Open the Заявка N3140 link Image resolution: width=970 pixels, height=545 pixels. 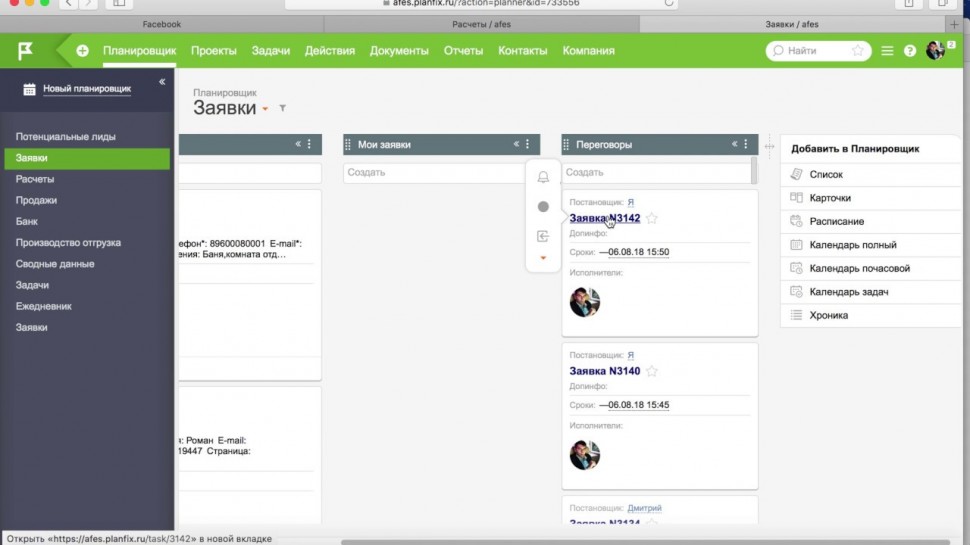[x=604, y=371]
